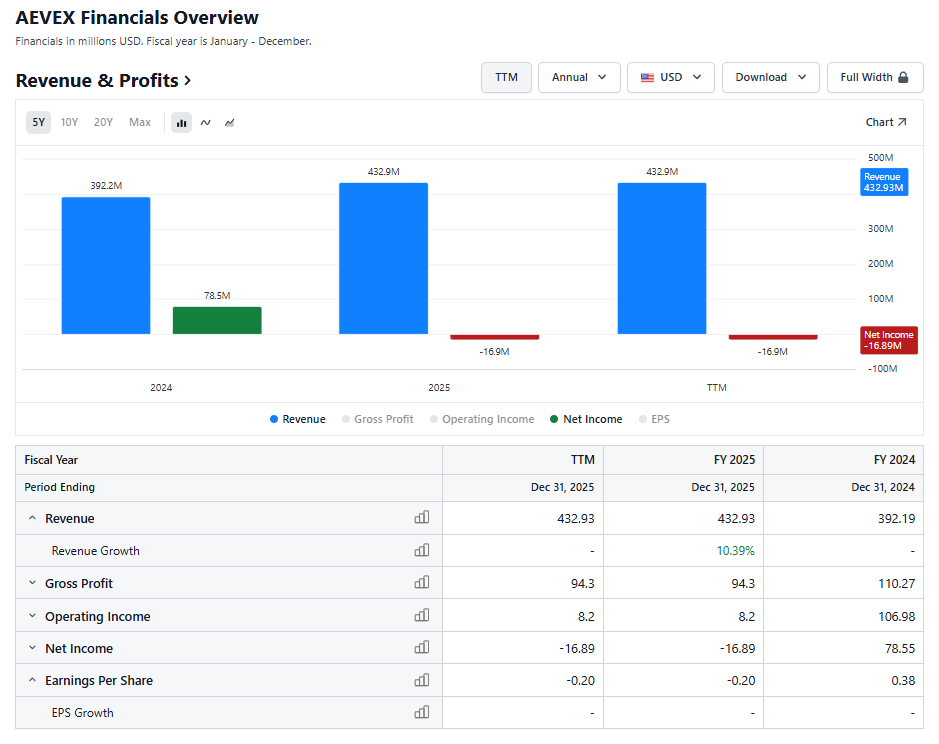Click chart icon in Operating Income row
This screenshot has width=939, height=744.
422,615
